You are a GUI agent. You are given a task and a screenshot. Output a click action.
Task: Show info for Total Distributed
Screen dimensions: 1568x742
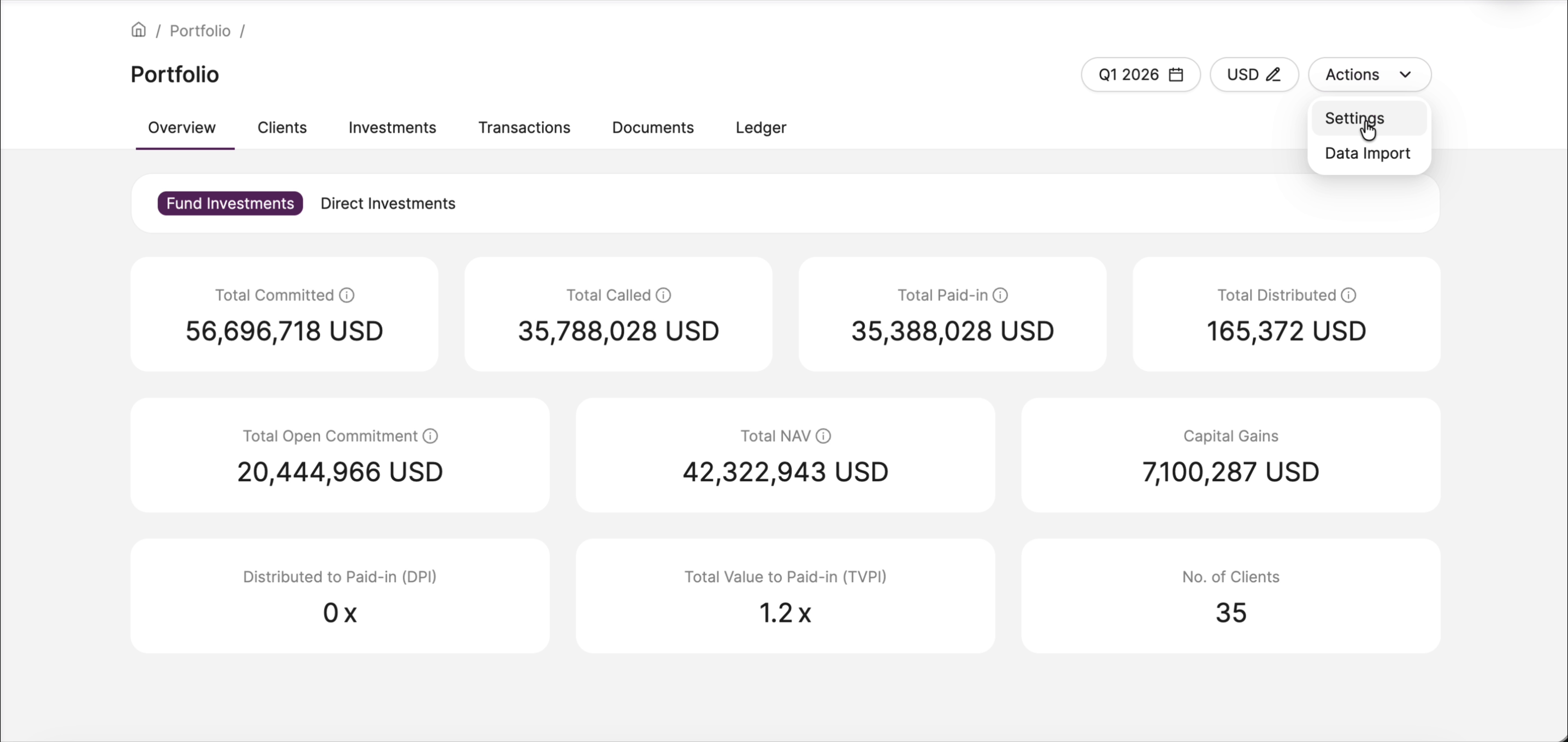coord(1348,295)
